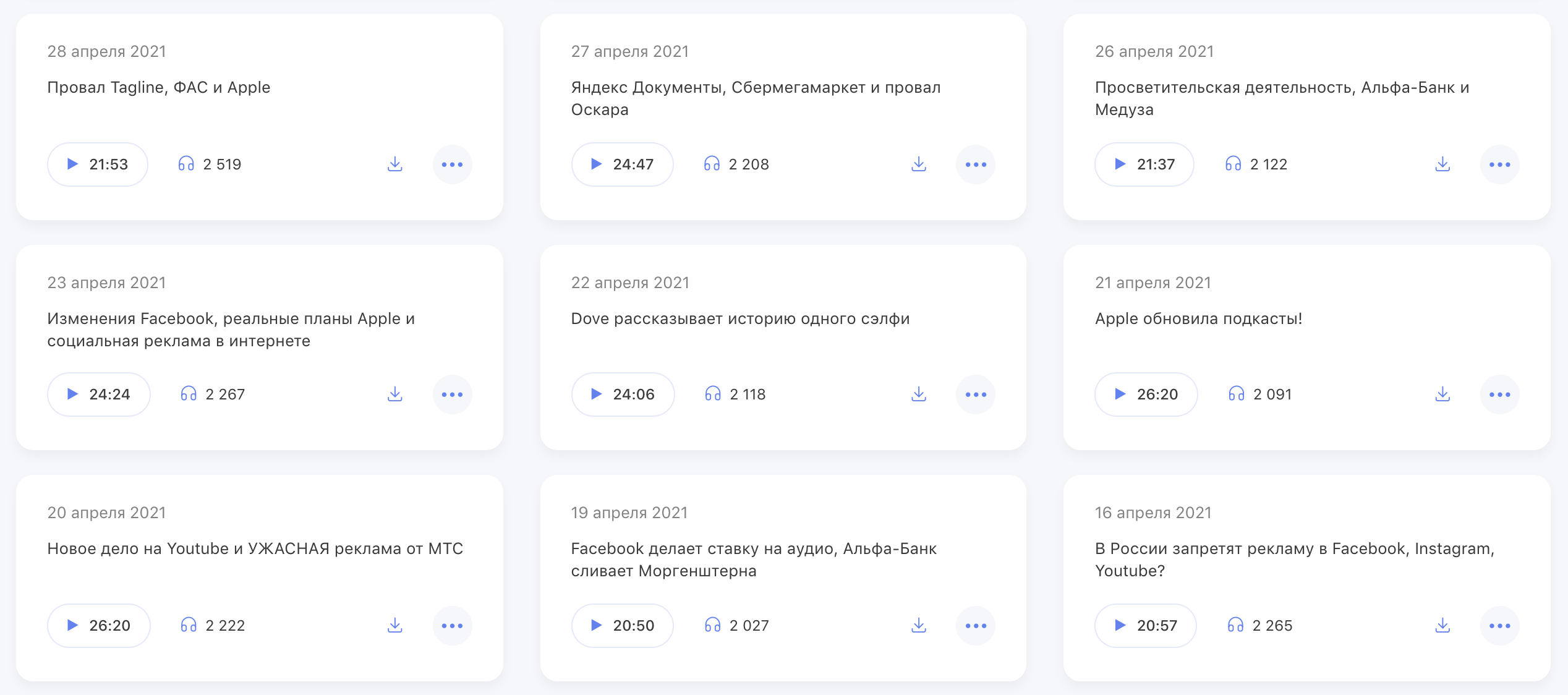Viewport: 1568px width, 695px height.
Task: Open more options for Dove episode
Action: click(x=976, y=394)
